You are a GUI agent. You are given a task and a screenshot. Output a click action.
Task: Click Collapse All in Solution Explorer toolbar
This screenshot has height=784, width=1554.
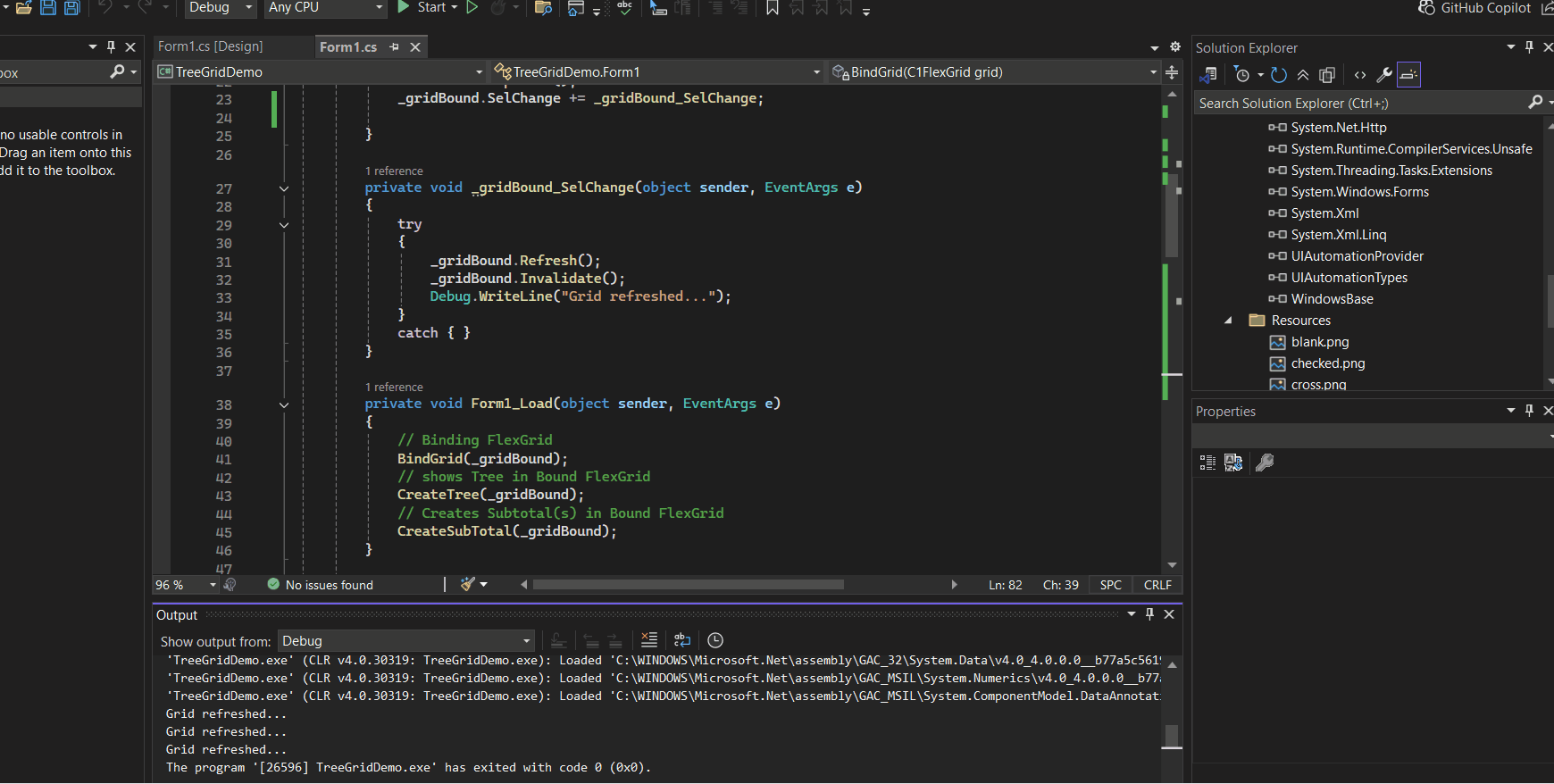[1303, 75]
